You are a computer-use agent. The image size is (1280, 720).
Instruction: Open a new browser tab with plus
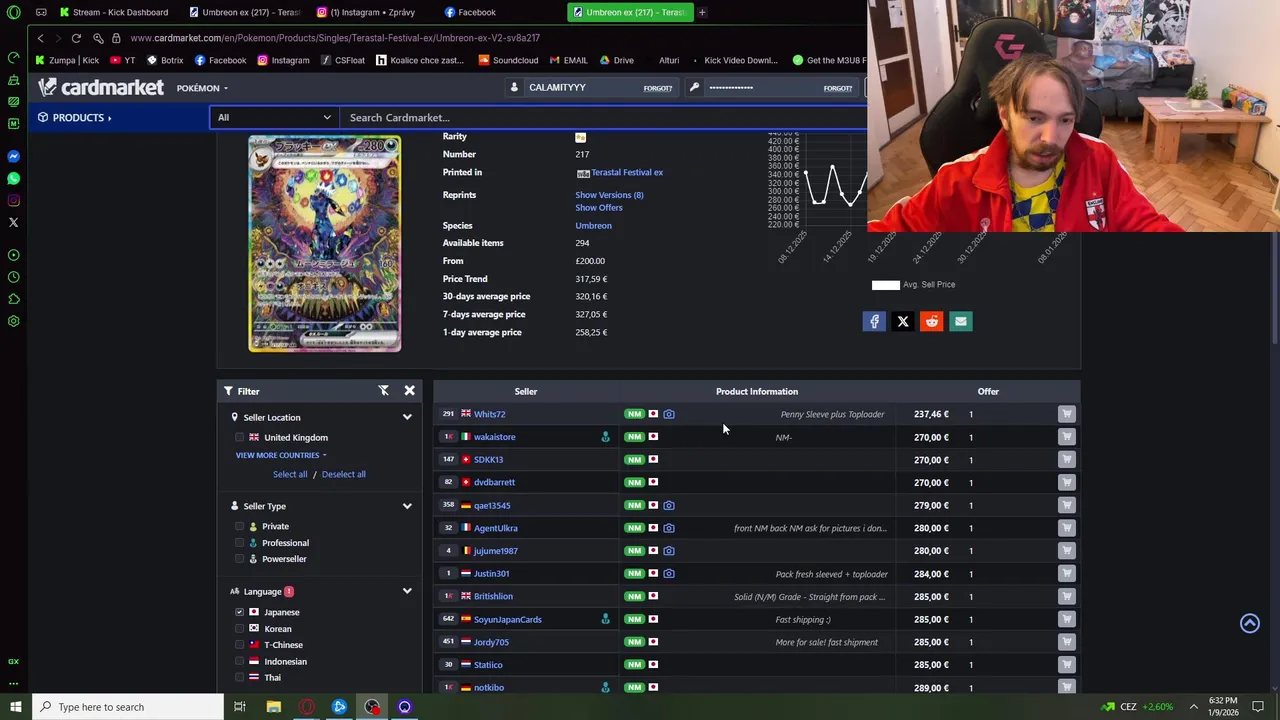(702, 12)
